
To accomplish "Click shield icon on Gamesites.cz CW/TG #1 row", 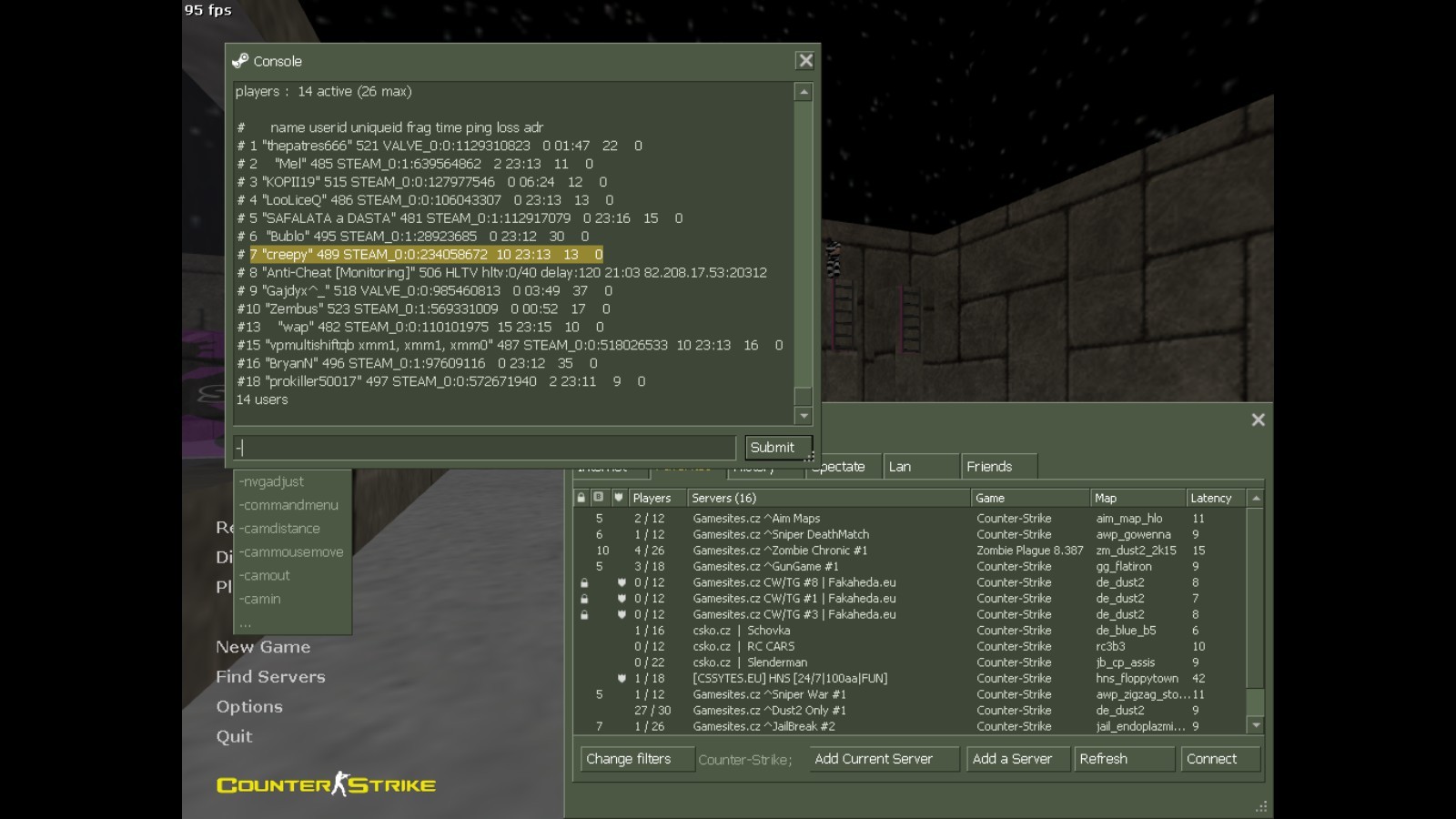I will coord(622,599).
